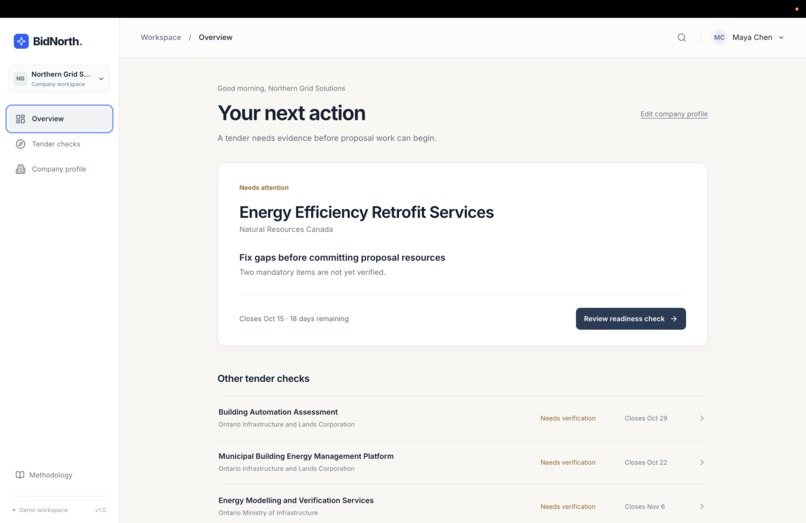Open Company profile in sidebar

60,169
